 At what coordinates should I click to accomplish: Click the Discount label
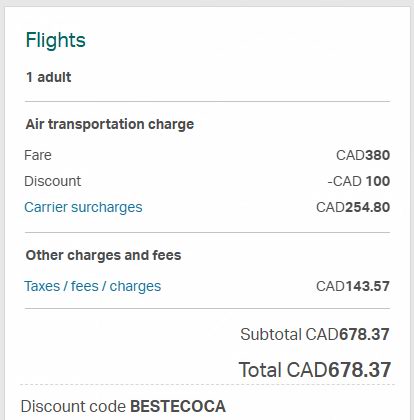click(x=52, y=181)
